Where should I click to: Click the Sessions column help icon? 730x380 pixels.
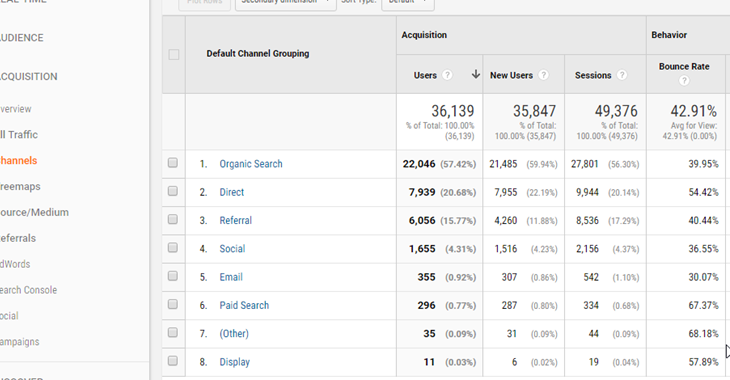click(622, 75)
